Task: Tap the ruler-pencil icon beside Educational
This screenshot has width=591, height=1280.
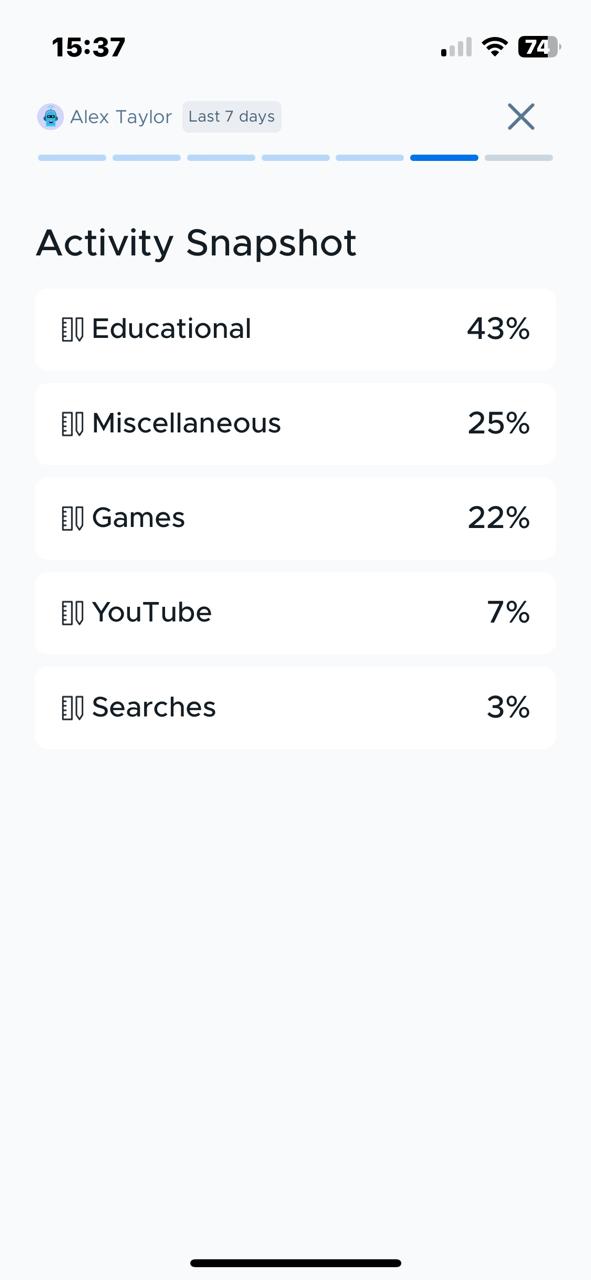Action: pyautogui.click(x=72, y=329)
